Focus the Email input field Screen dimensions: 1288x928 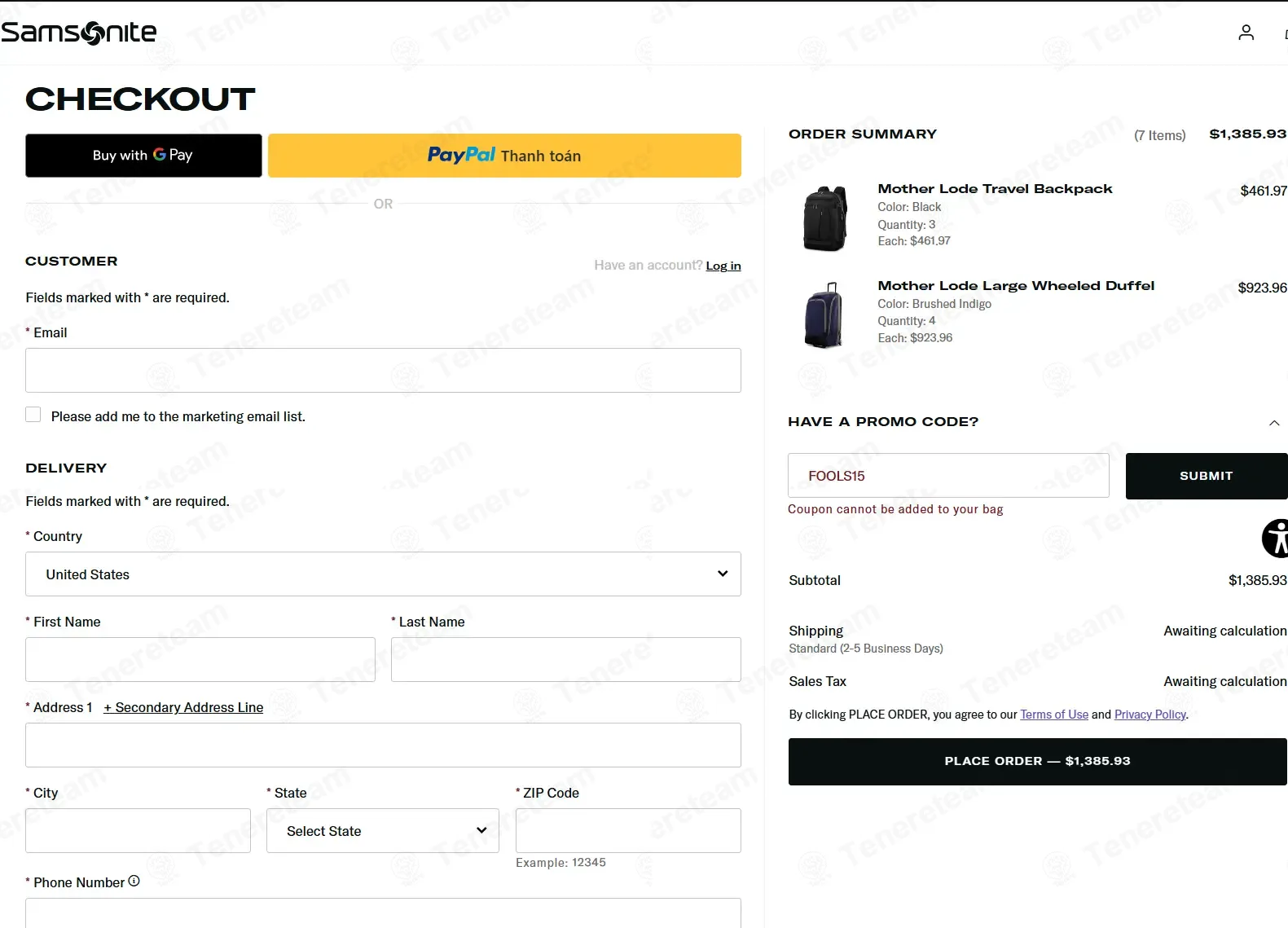coord(383,371)
